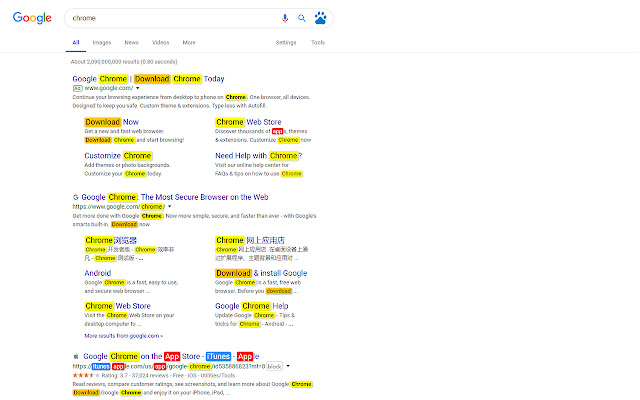Open search Tools
This screenshot has height=400, width=640.
point(318,42)
